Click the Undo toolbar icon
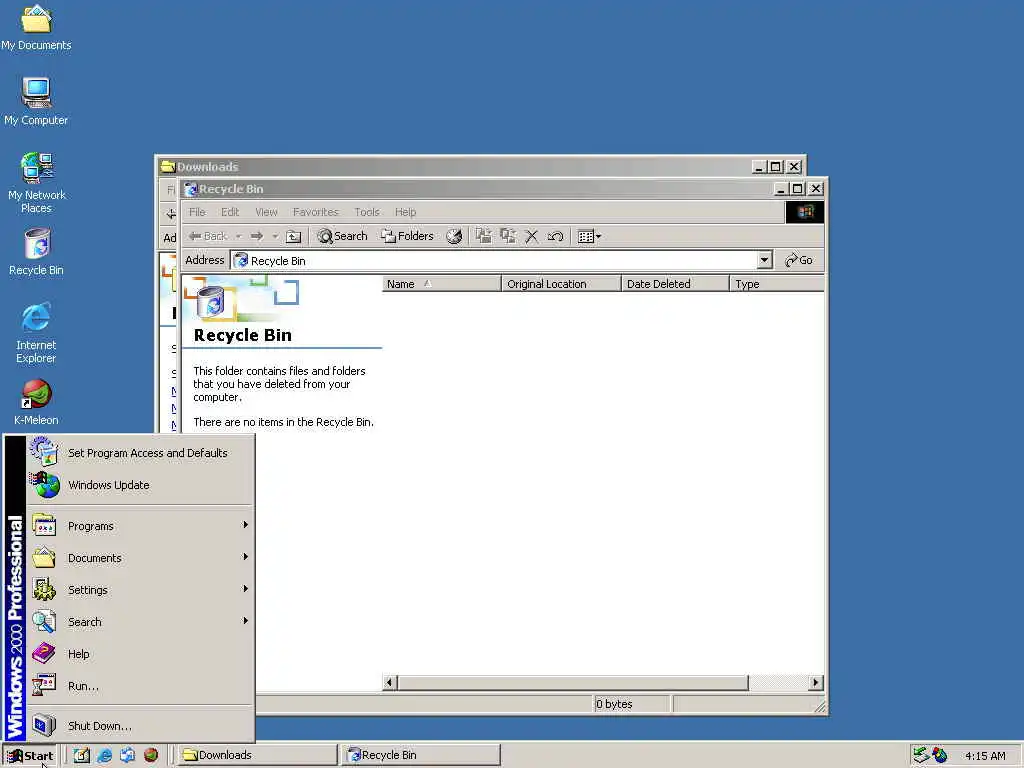The height and width of the screenshot is (768, 1024). 555,236
